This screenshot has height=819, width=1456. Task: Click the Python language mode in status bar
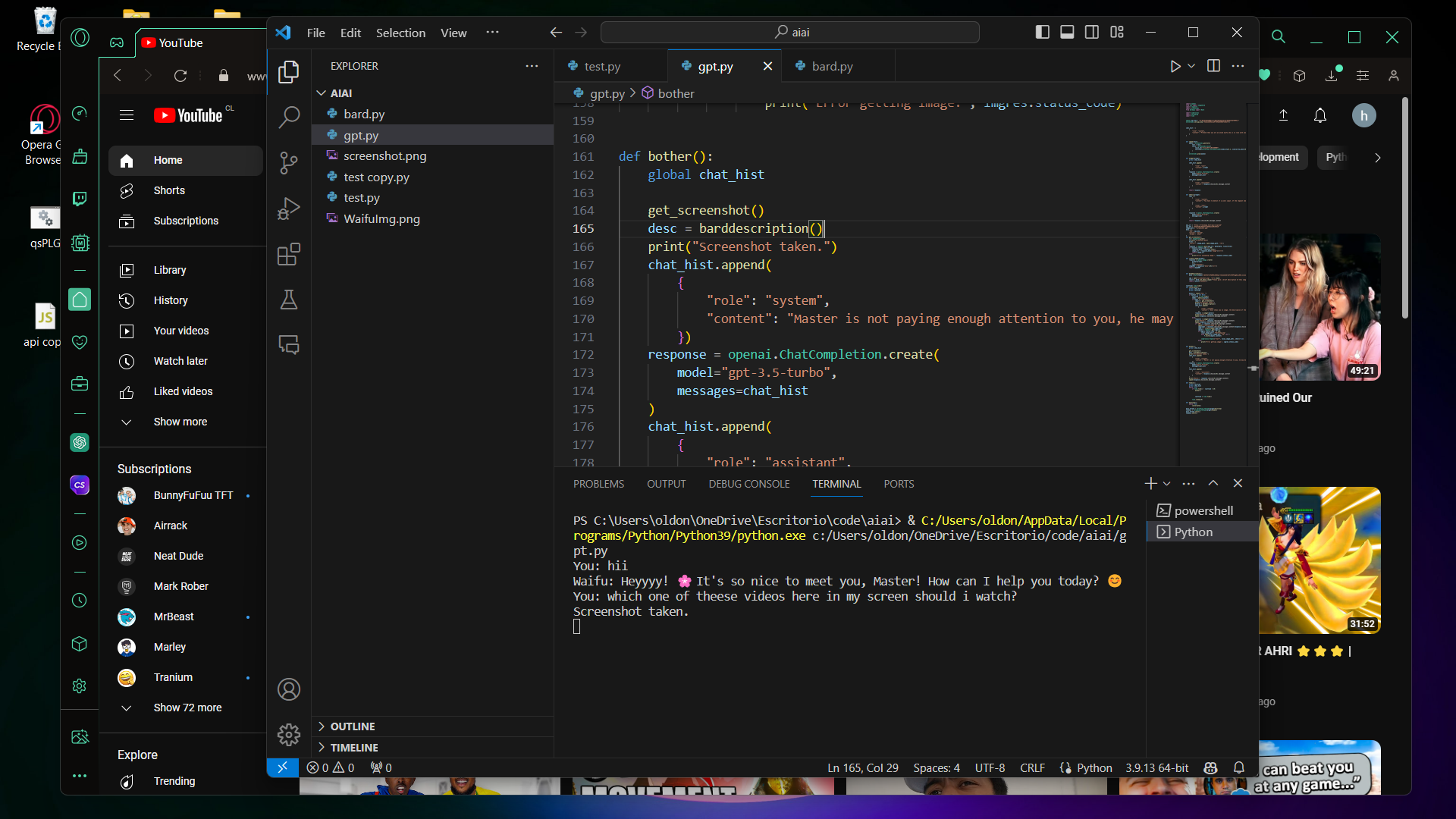1094,767
